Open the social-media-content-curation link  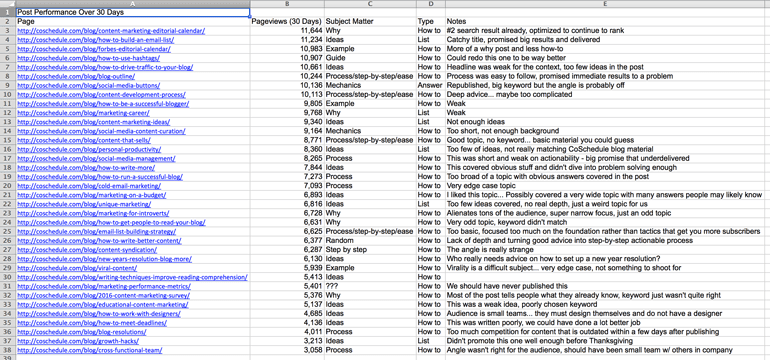(x=101, y=131)
